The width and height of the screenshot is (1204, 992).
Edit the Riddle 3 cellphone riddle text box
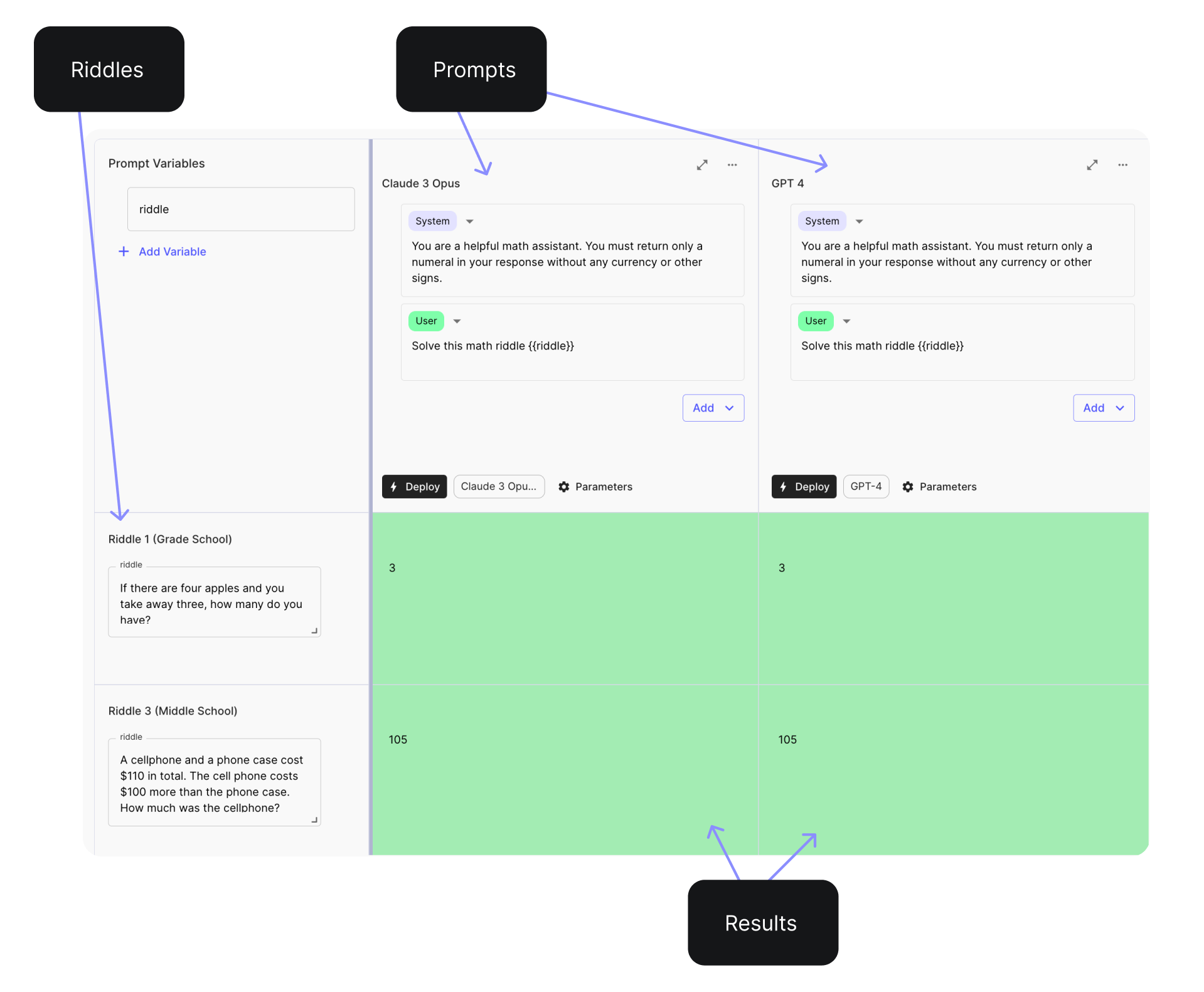[x=215, y=782]
